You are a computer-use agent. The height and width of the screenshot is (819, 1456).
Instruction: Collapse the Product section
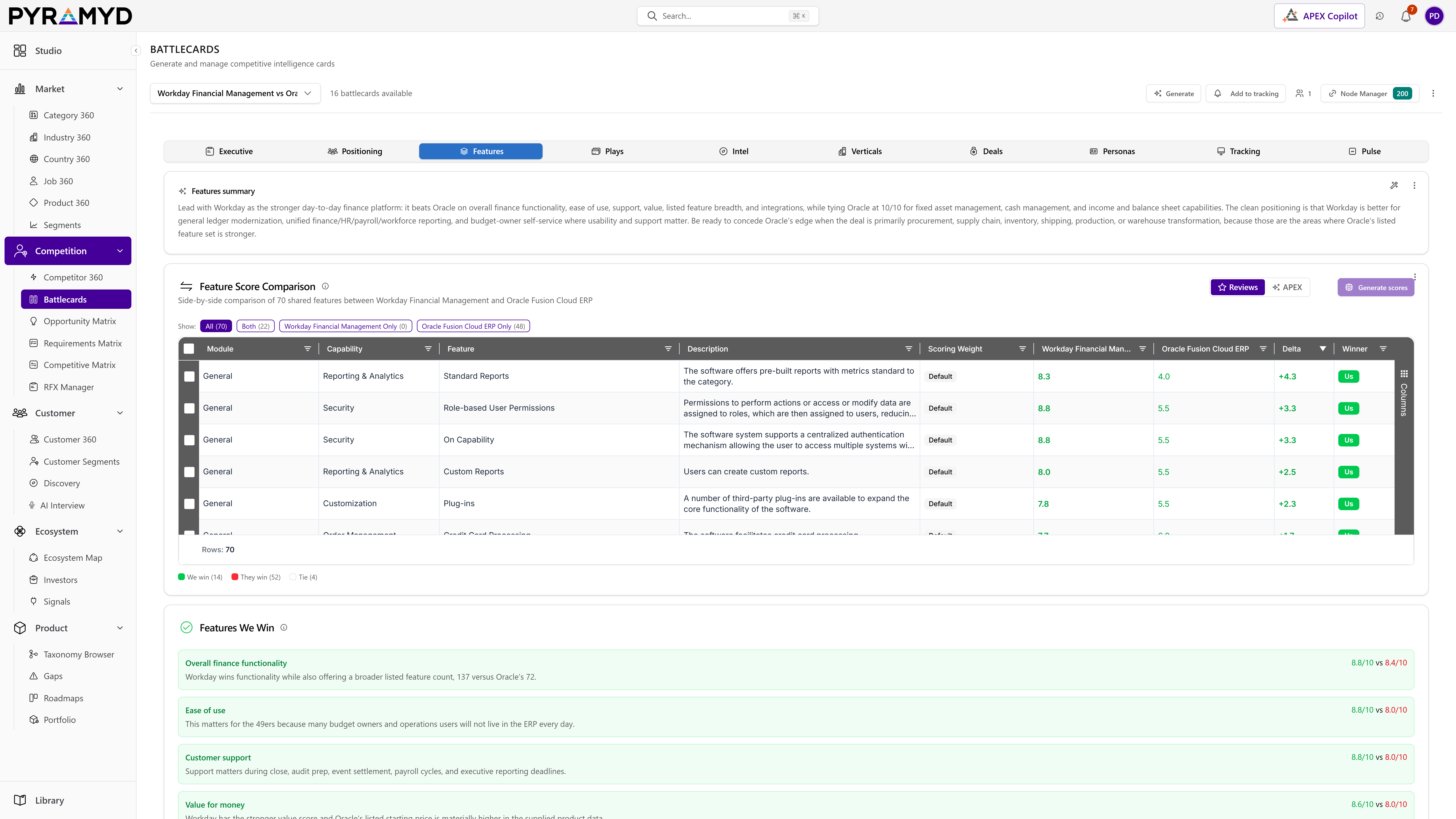point(120,628)
